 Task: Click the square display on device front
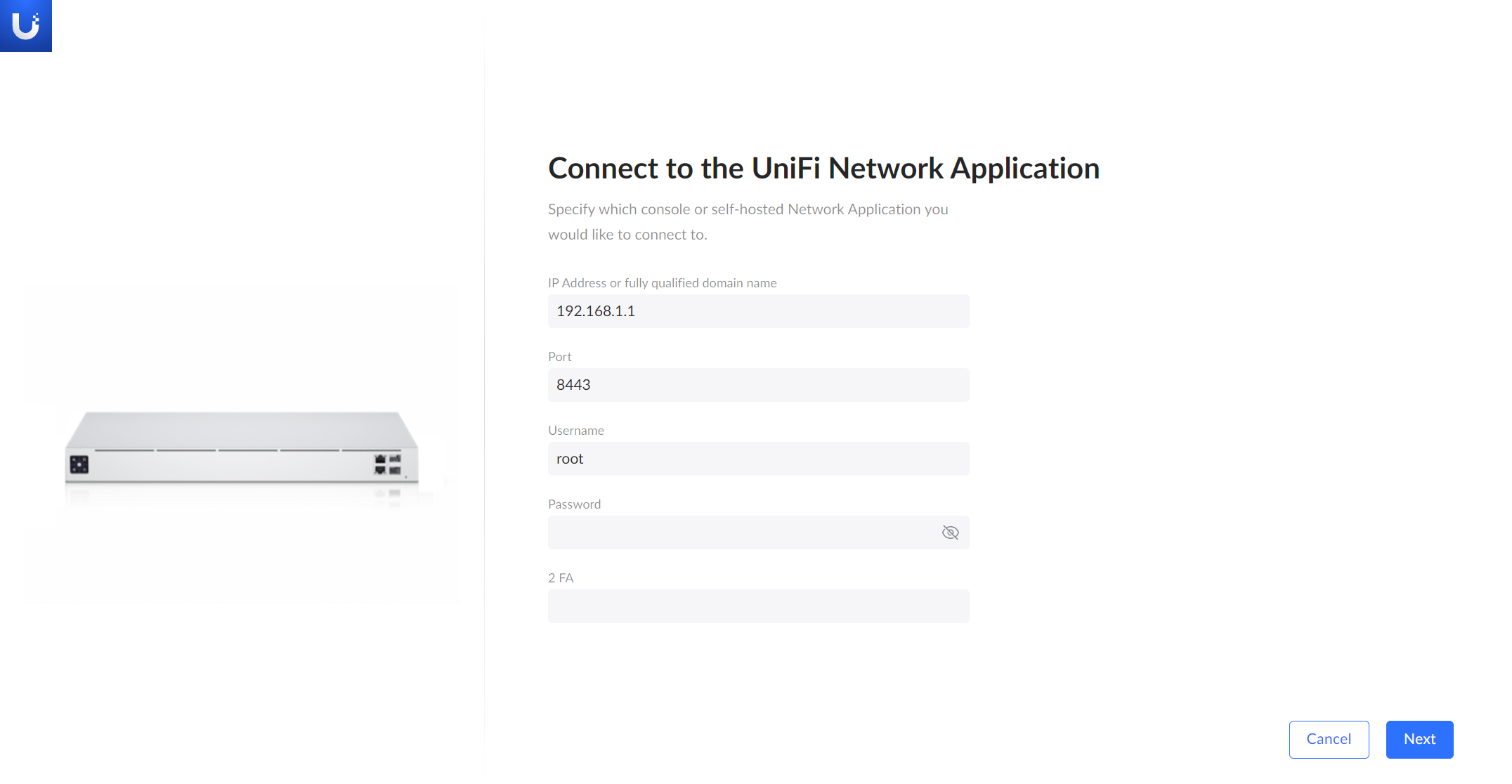(79, 464)
